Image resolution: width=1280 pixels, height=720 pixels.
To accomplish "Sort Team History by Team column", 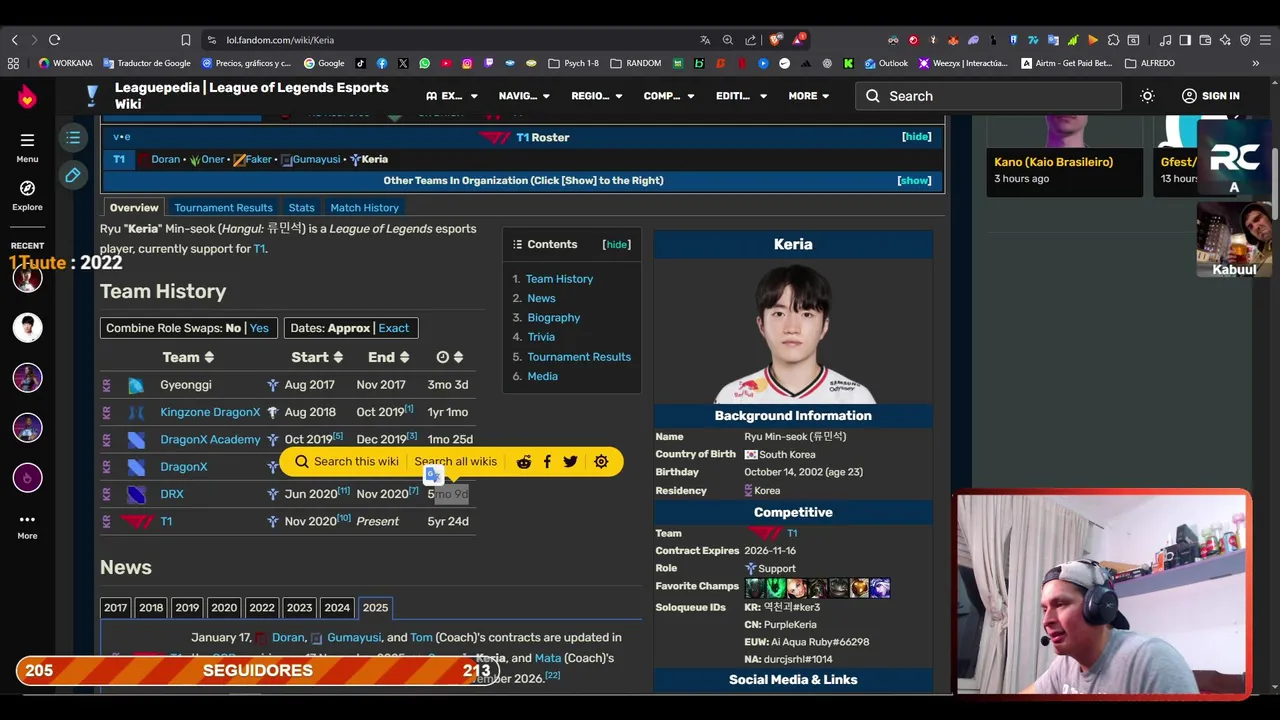I will 188,357.
